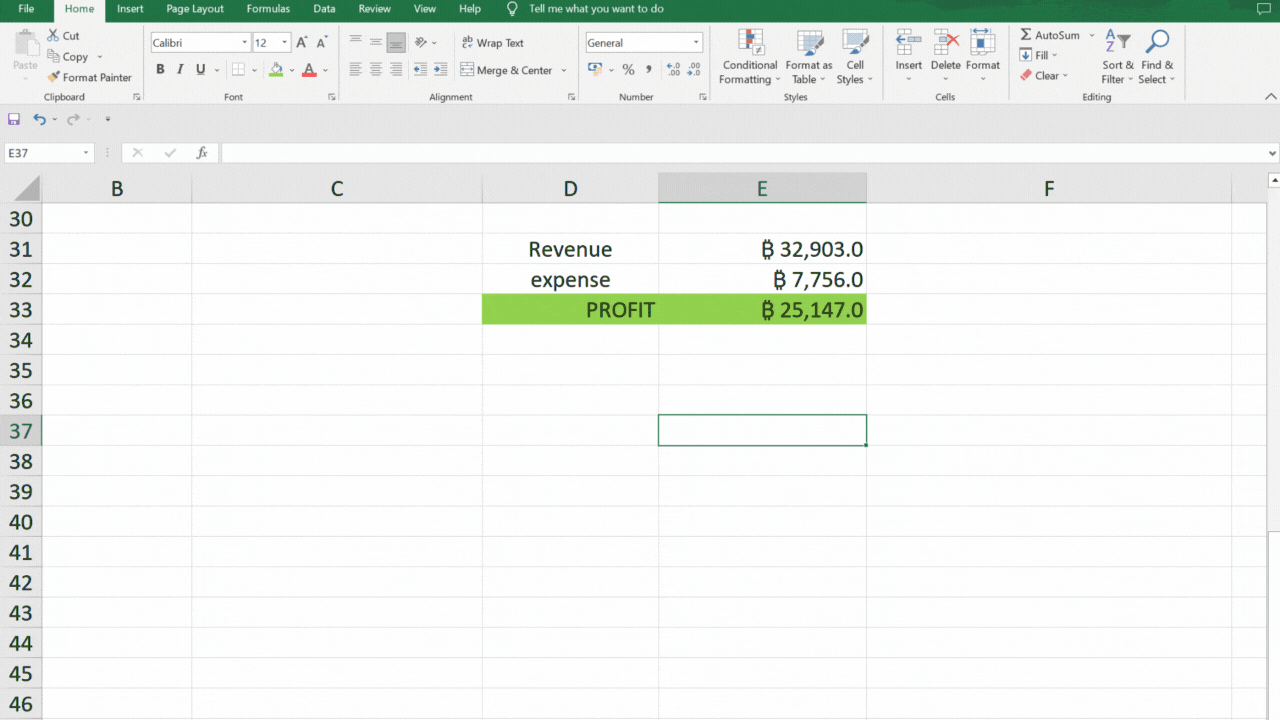Align cell text left

click(355, 70)
